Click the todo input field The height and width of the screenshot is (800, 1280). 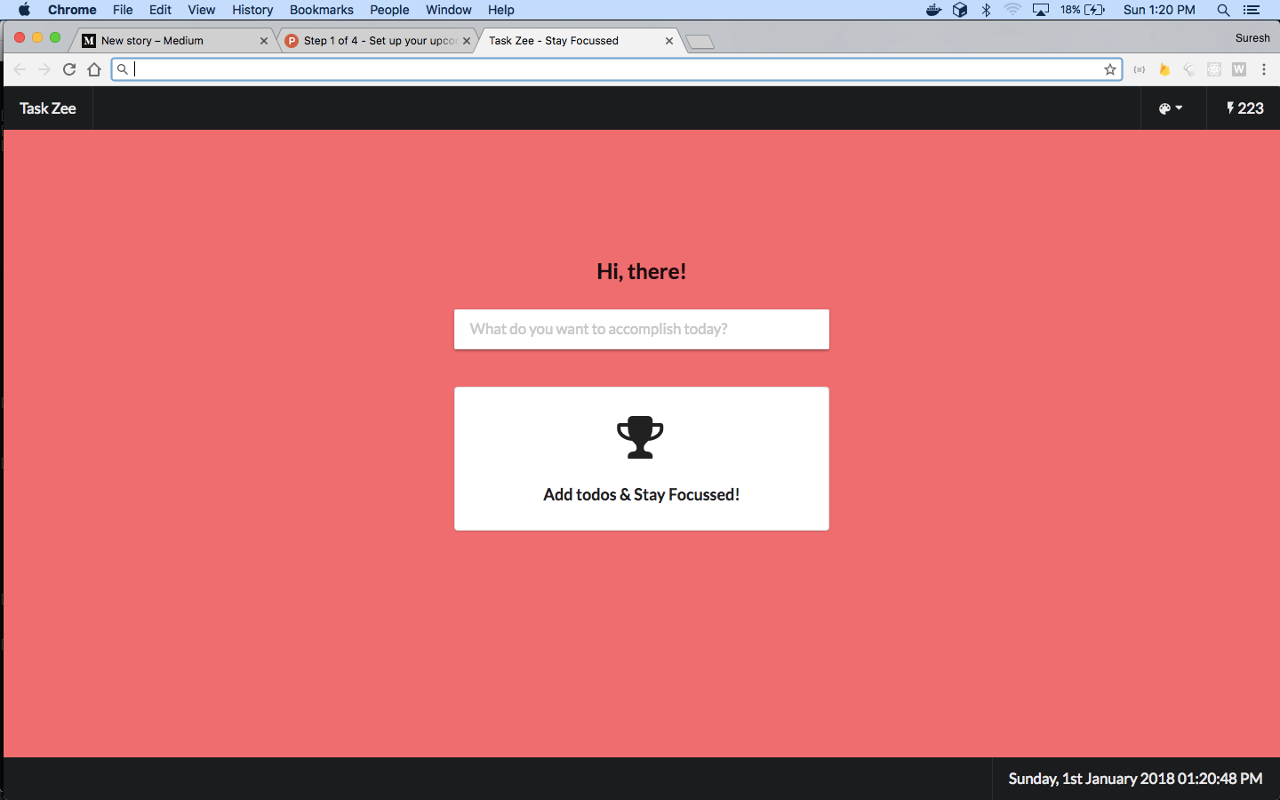coord(640,329)
